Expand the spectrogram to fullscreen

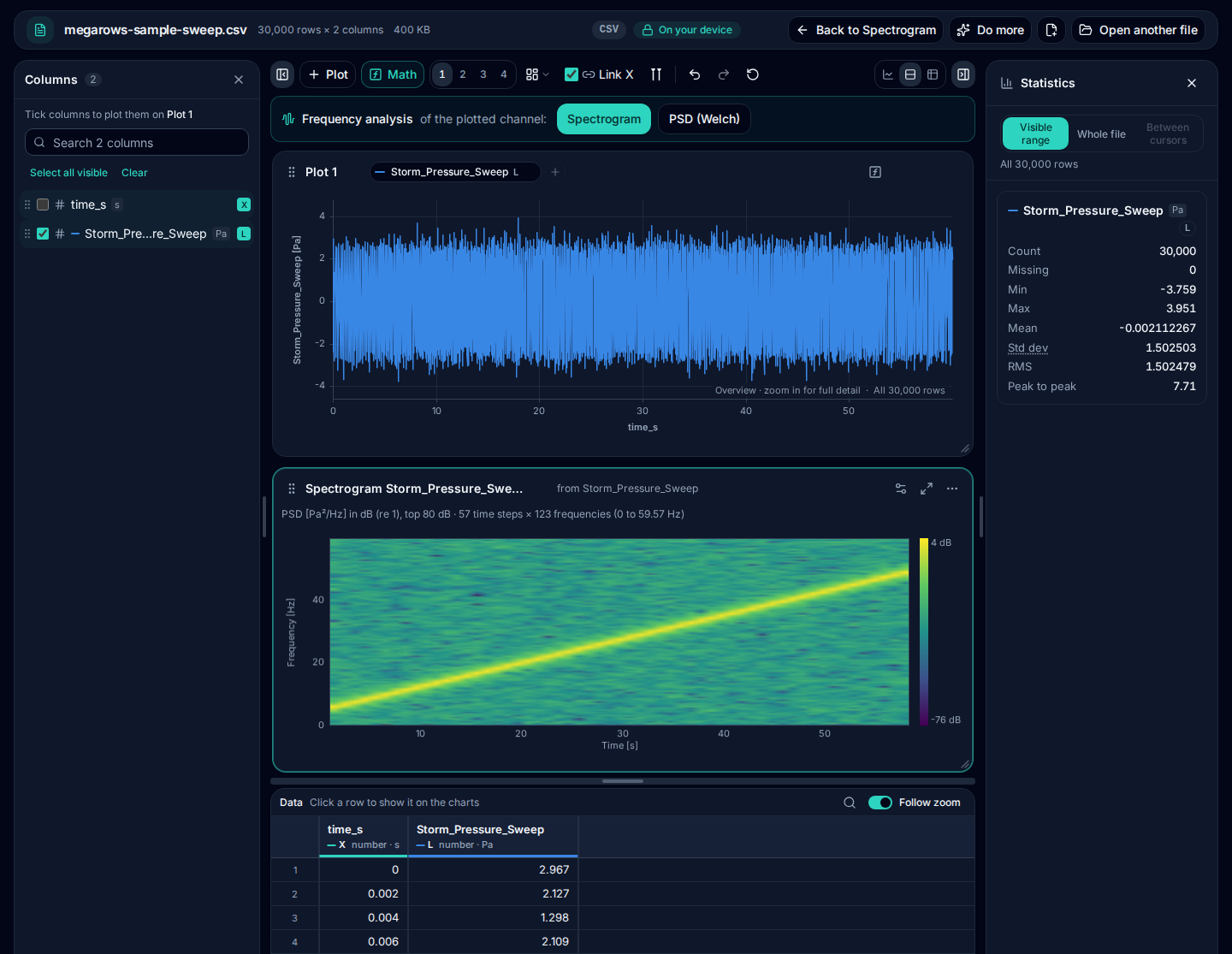point(927,489)
